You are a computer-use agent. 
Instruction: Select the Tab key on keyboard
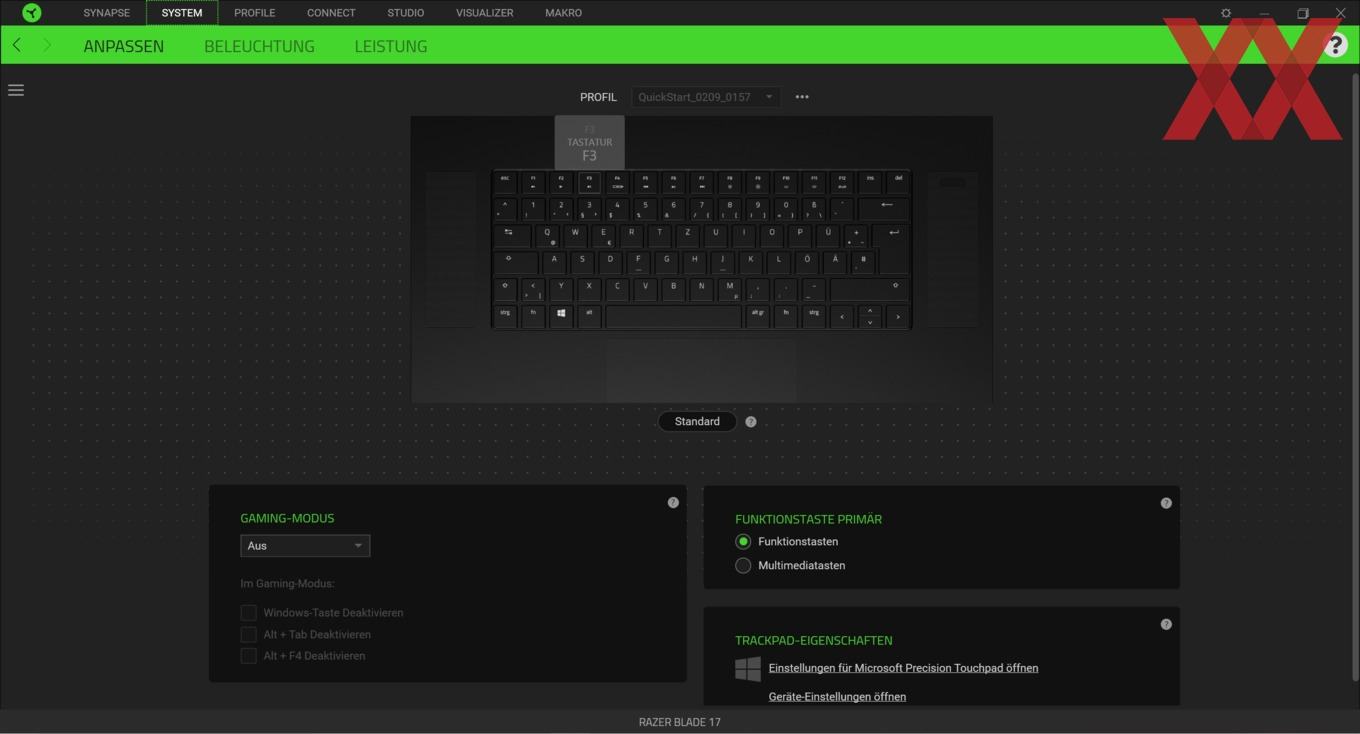pyautogui.click(x=511, y=235)
